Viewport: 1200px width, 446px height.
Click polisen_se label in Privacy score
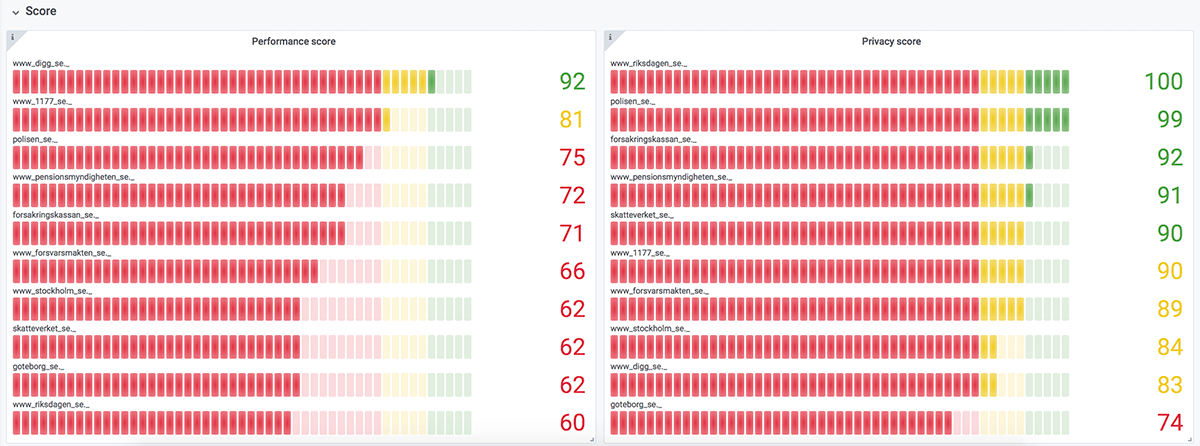(x=633, y=101)
